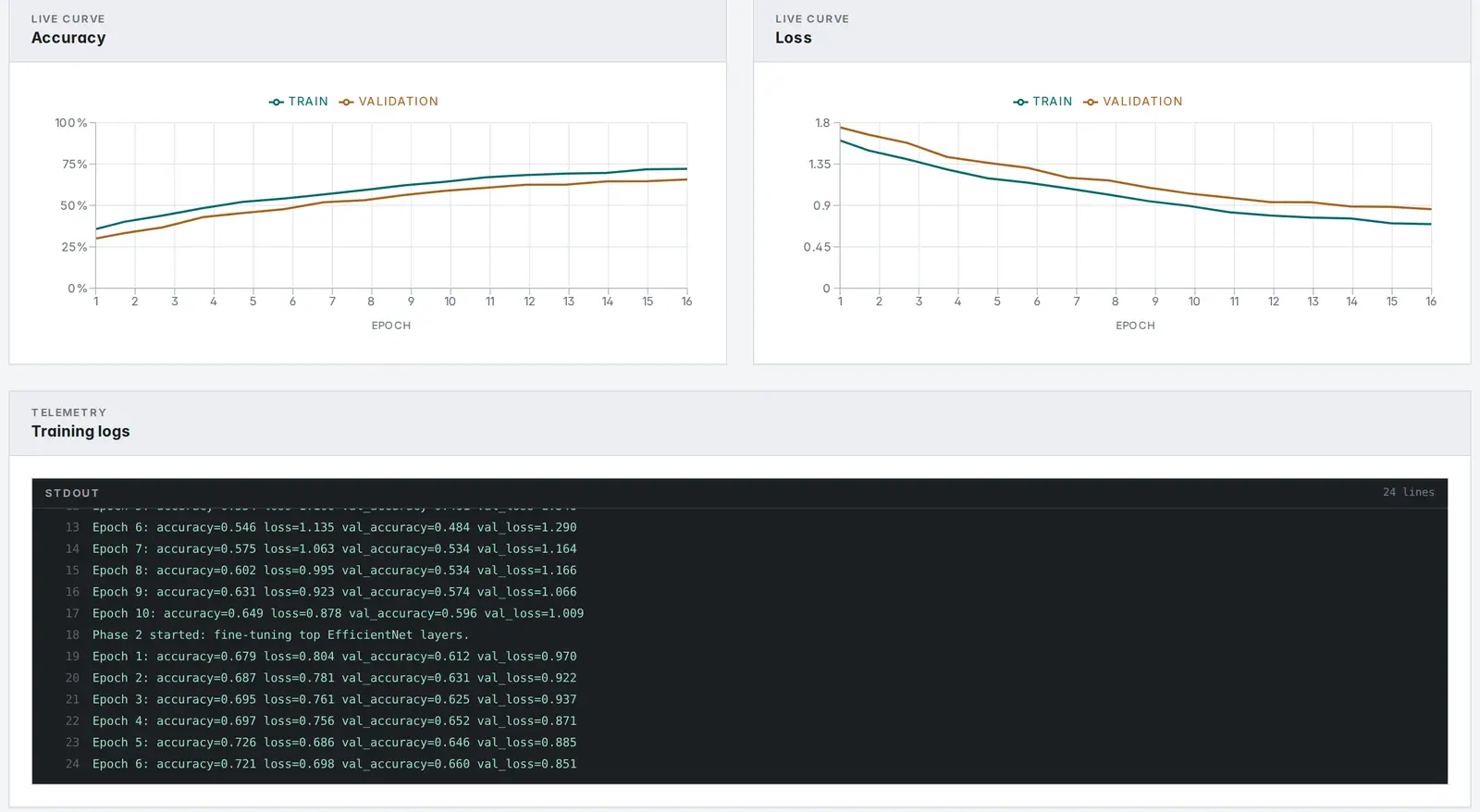The image size is (1480, 812).
Task: Click the '24 lines' counter
Action: coord(1409,492)
